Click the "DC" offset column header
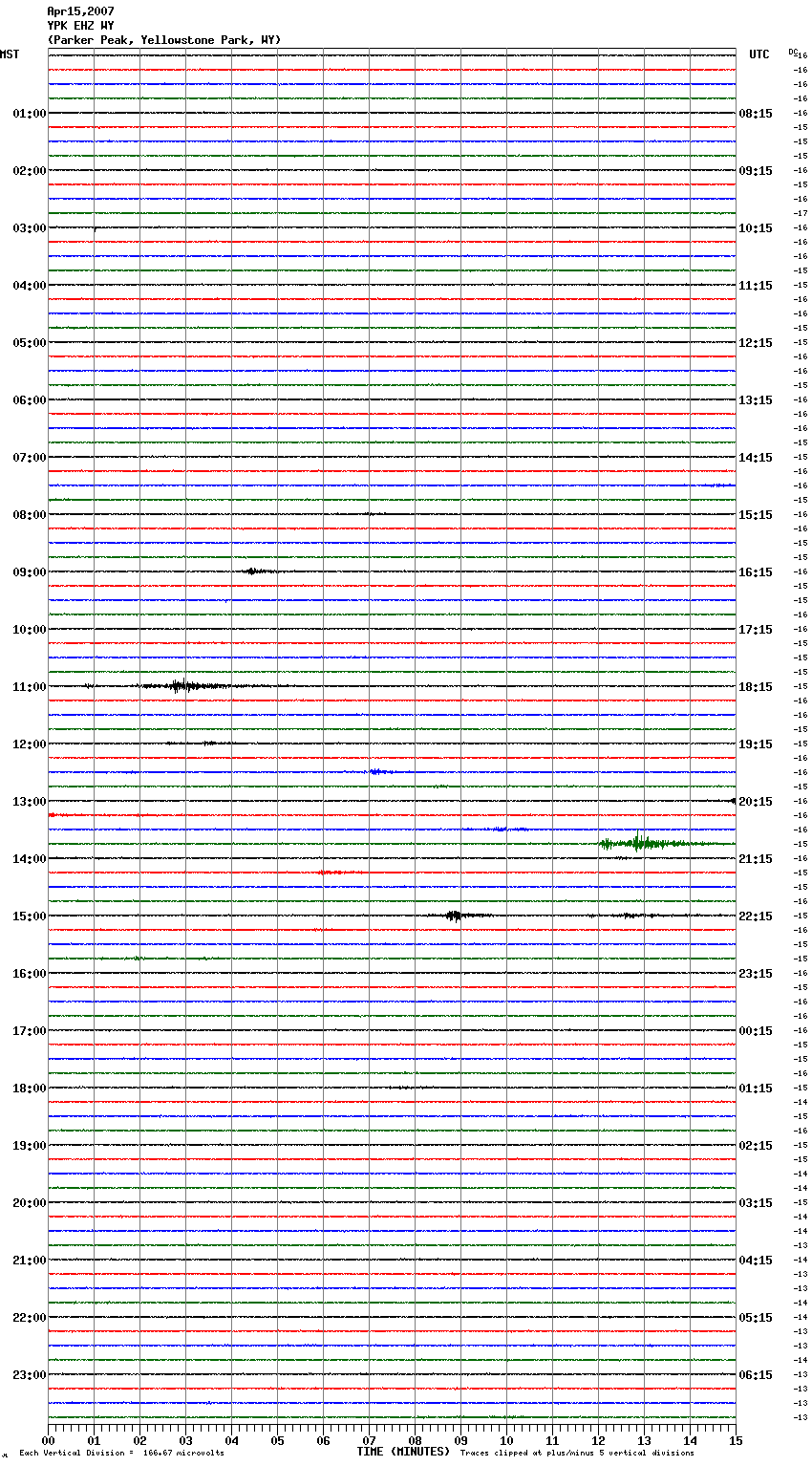The image size is (812, 1466). click(x=793, y=52)
